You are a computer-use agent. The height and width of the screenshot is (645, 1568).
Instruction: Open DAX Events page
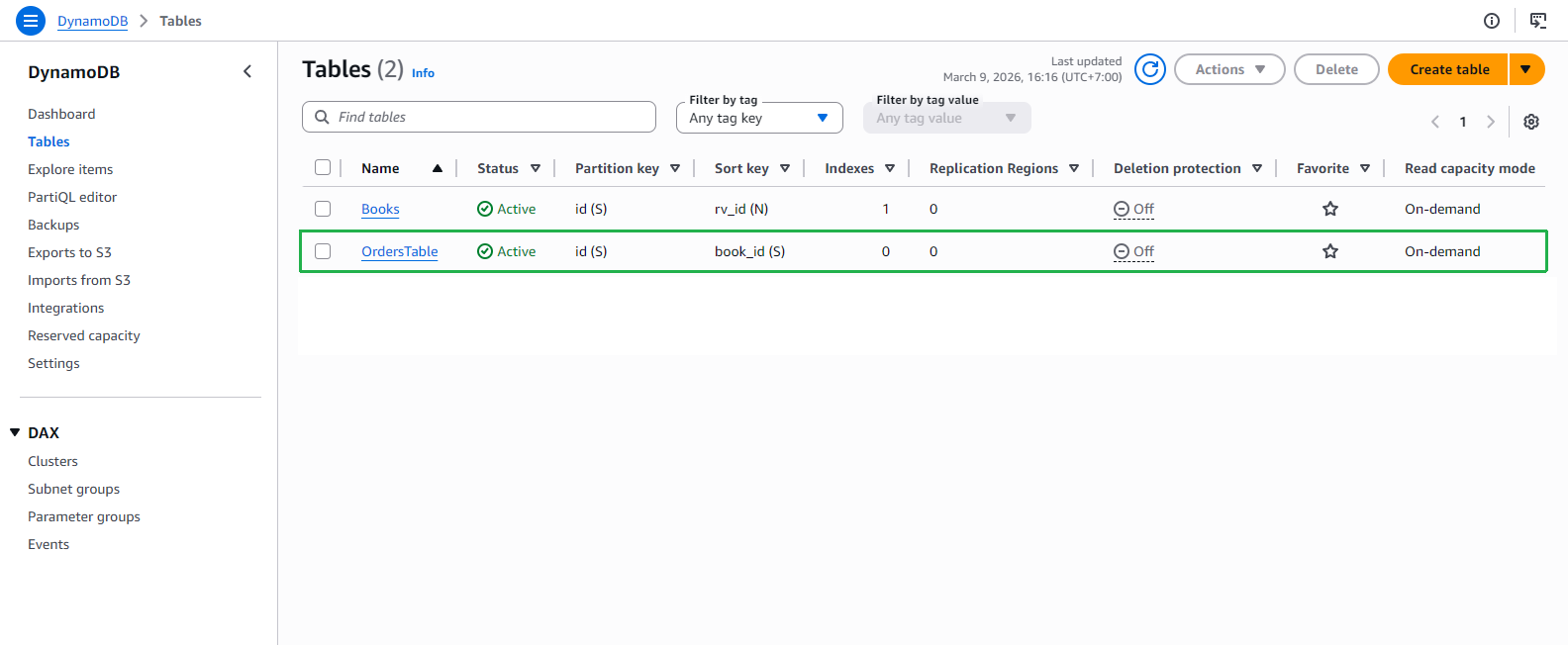pos(49,544)
